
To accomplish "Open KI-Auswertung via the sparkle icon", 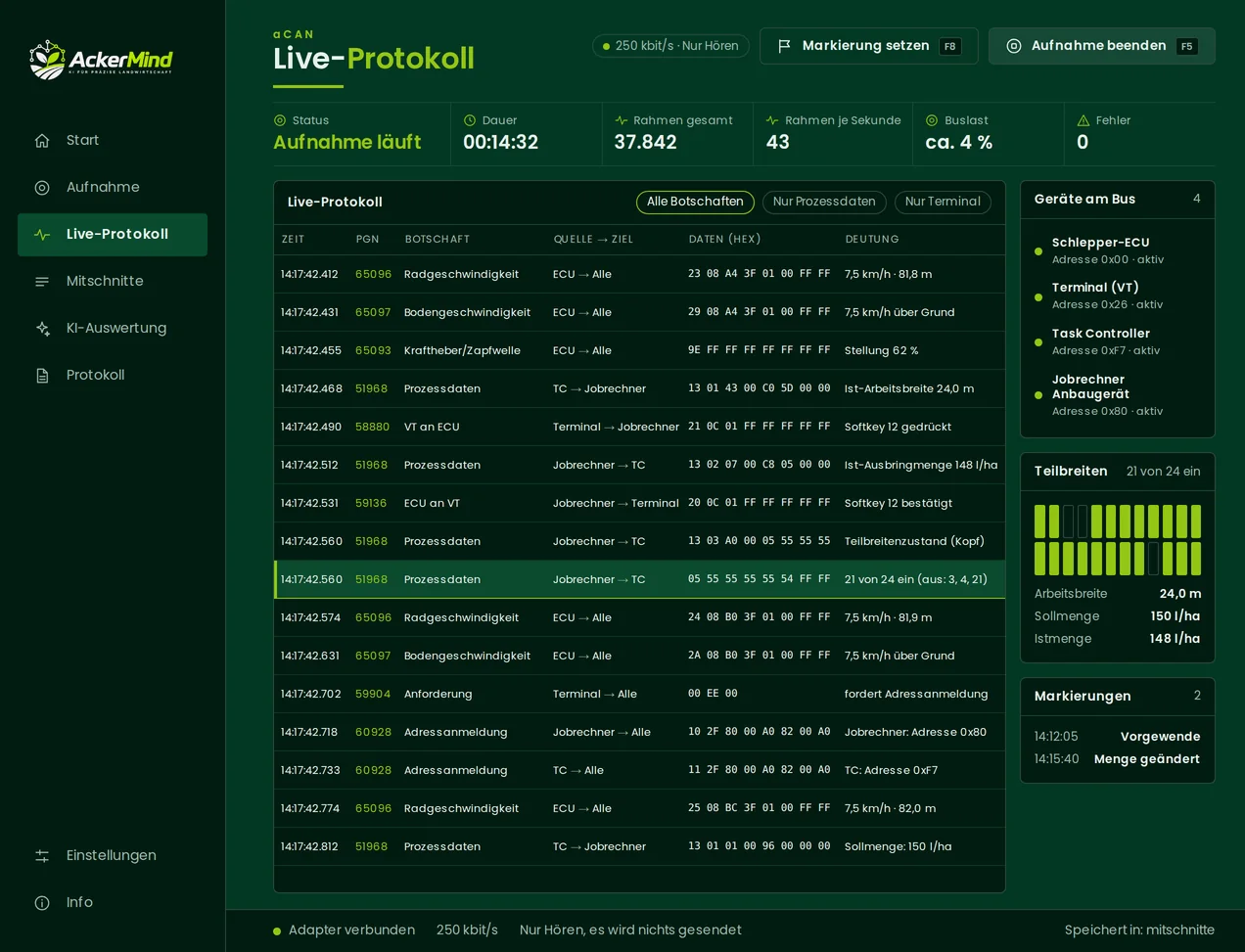I will tap(42, 328).
